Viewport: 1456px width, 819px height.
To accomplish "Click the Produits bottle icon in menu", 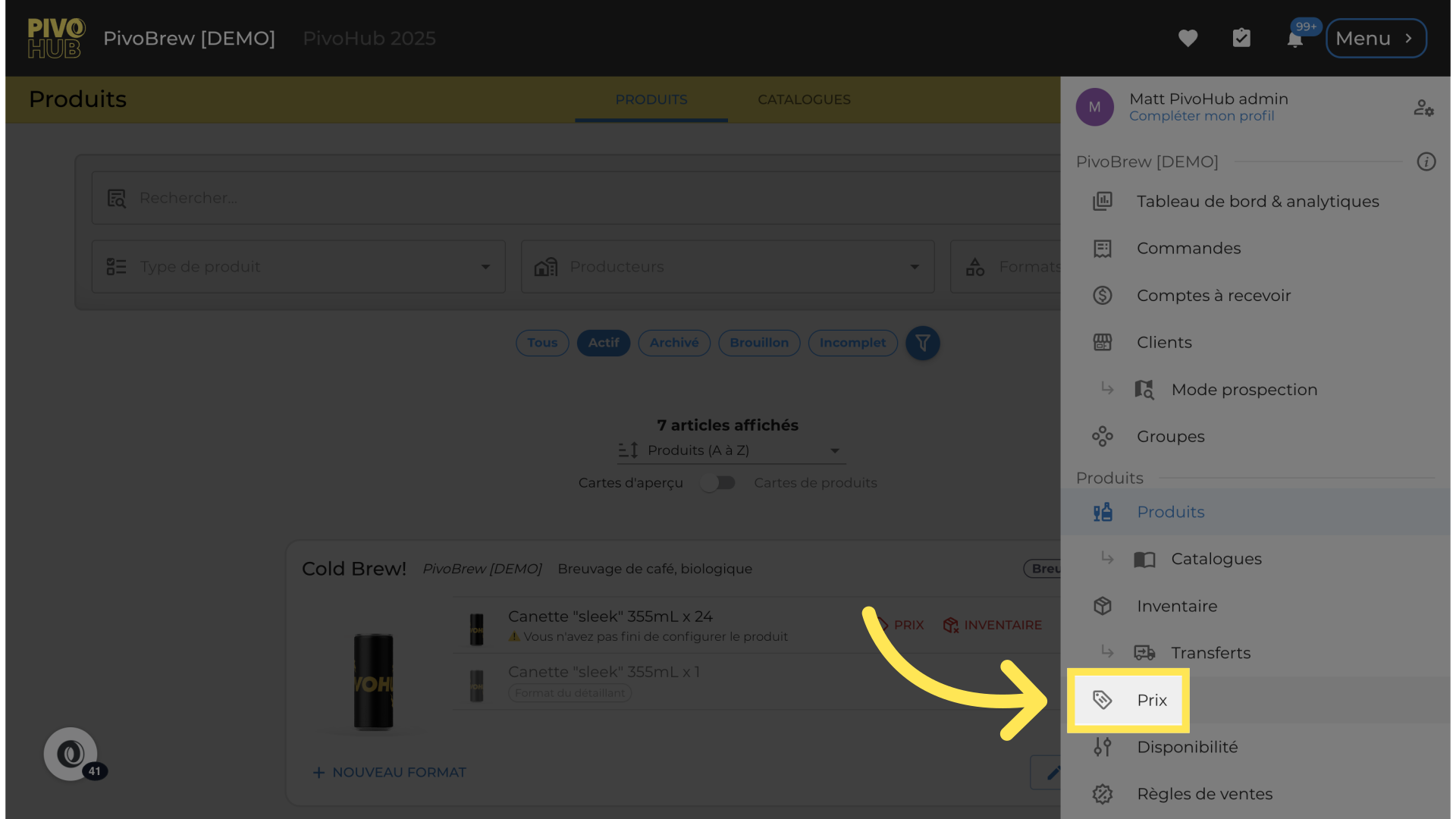I will click(1102, 512).
